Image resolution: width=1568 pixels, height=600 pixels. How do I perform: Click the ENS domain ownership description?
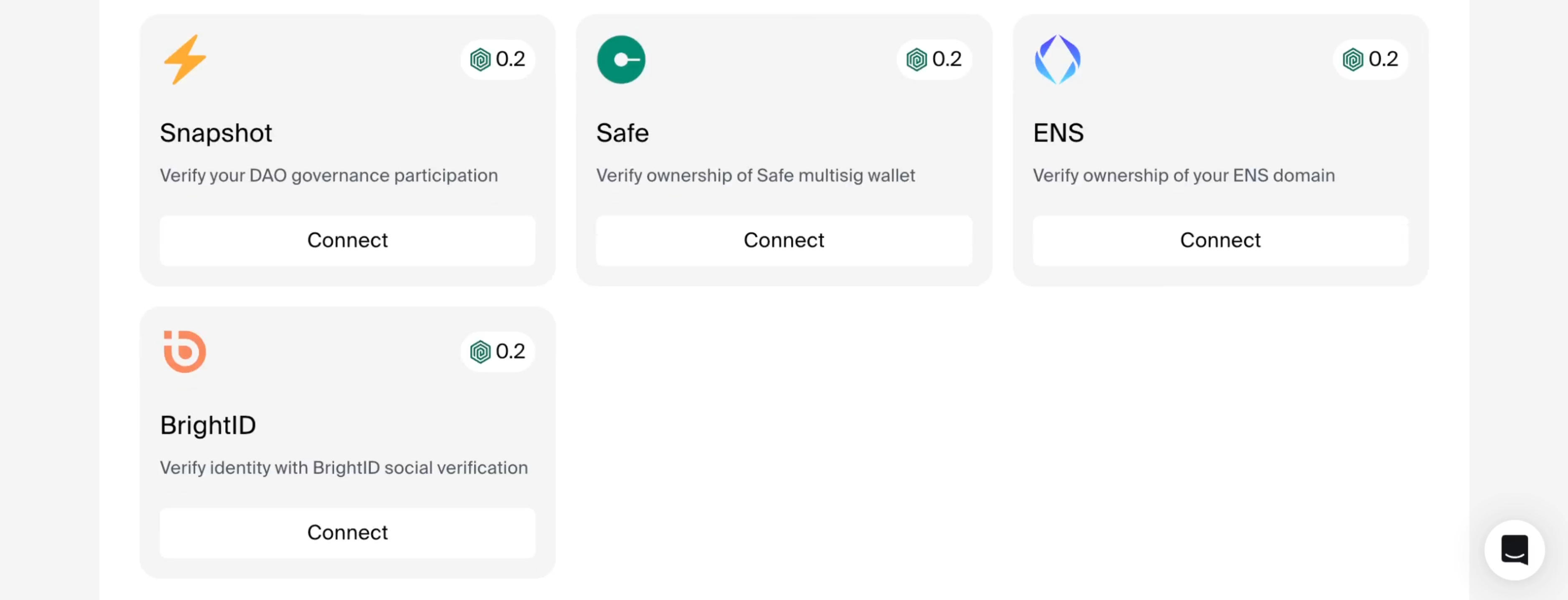pyautogui.click(x=1183, y=176)
